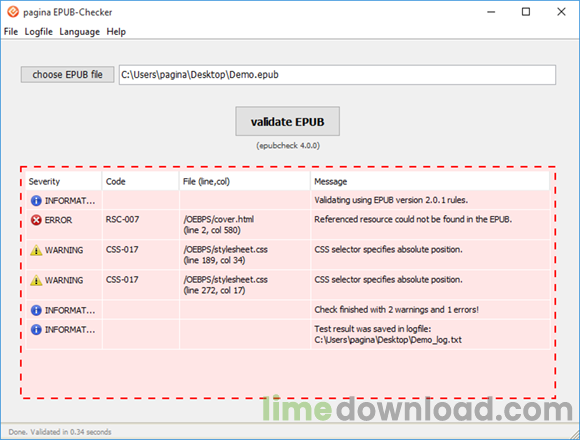The width and height of the screenshot is (580, 440).
Task: Click the 'Done. Validated in 0.34 seconds' status text
Action: click(60, 432)
